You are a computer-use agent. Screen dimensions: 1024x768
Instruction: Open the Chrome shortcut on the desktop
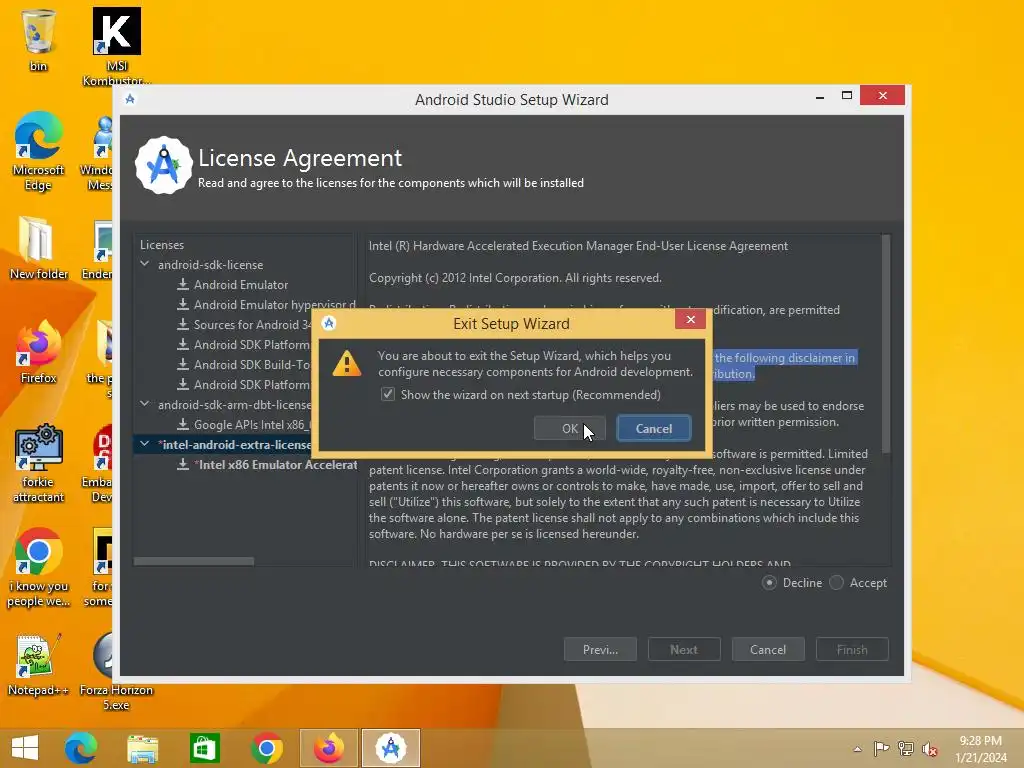[x=38, y=568]
